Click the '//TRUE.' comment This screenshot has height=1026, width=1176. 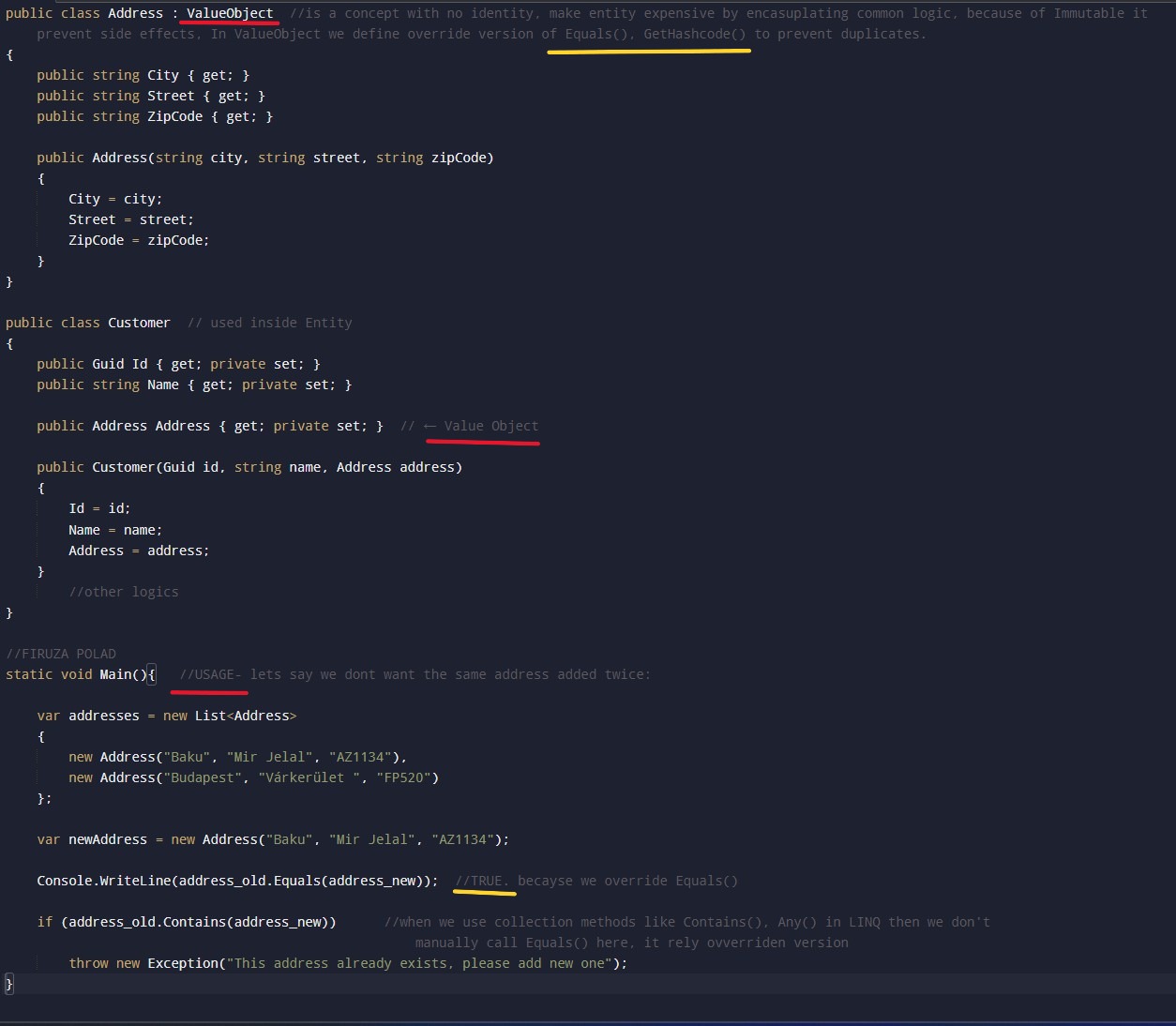point(481,881)
